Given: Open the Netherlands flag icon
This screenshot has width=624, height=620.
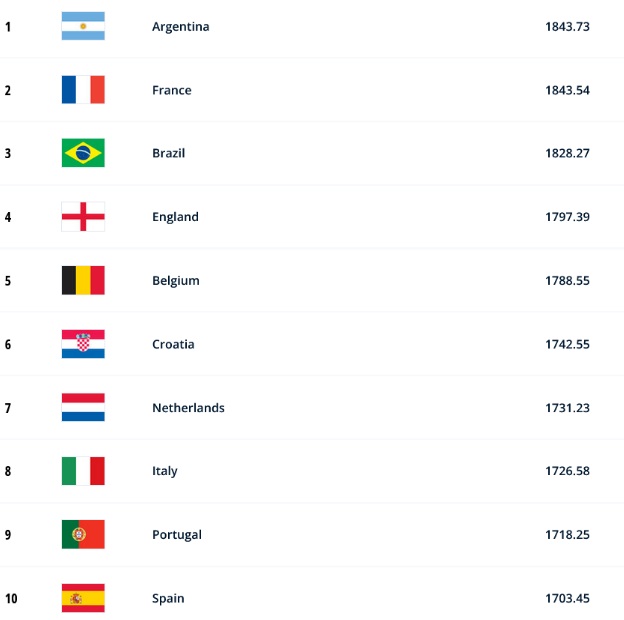Looking at the screenshot, I should tap(83, 407).
